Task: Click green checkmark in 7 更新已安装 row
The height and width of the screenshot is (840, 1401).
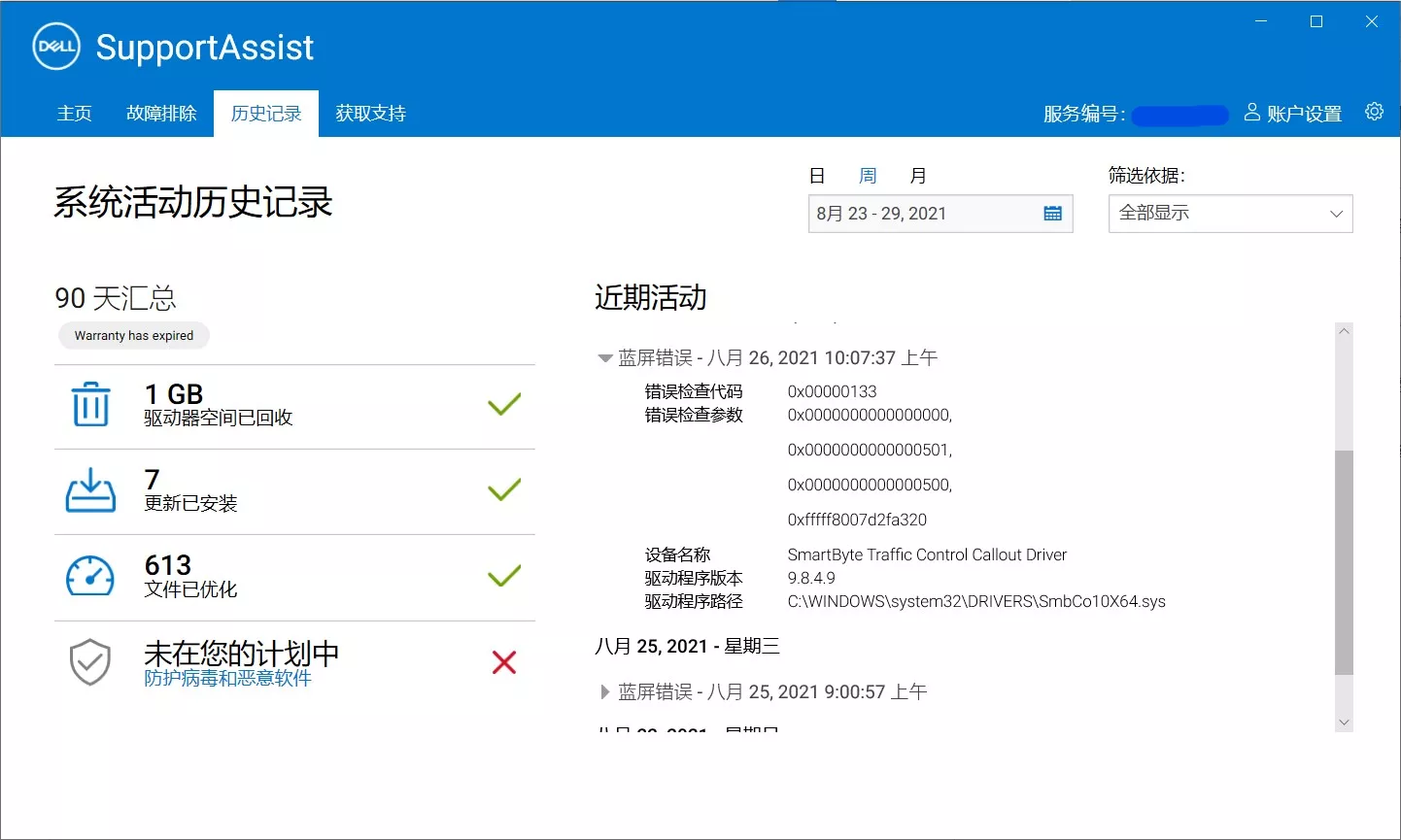Action: (504, 489)
